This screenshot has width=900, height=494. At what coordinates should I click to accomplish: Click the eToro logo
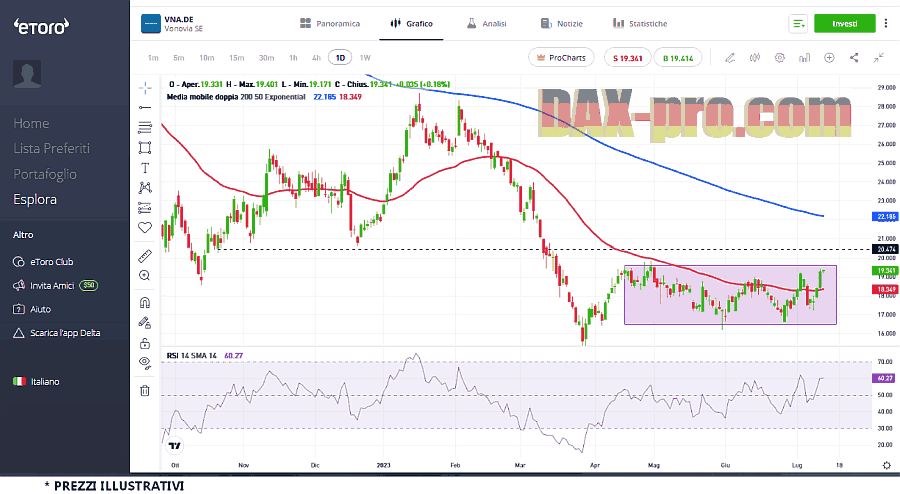pos(41,26)
